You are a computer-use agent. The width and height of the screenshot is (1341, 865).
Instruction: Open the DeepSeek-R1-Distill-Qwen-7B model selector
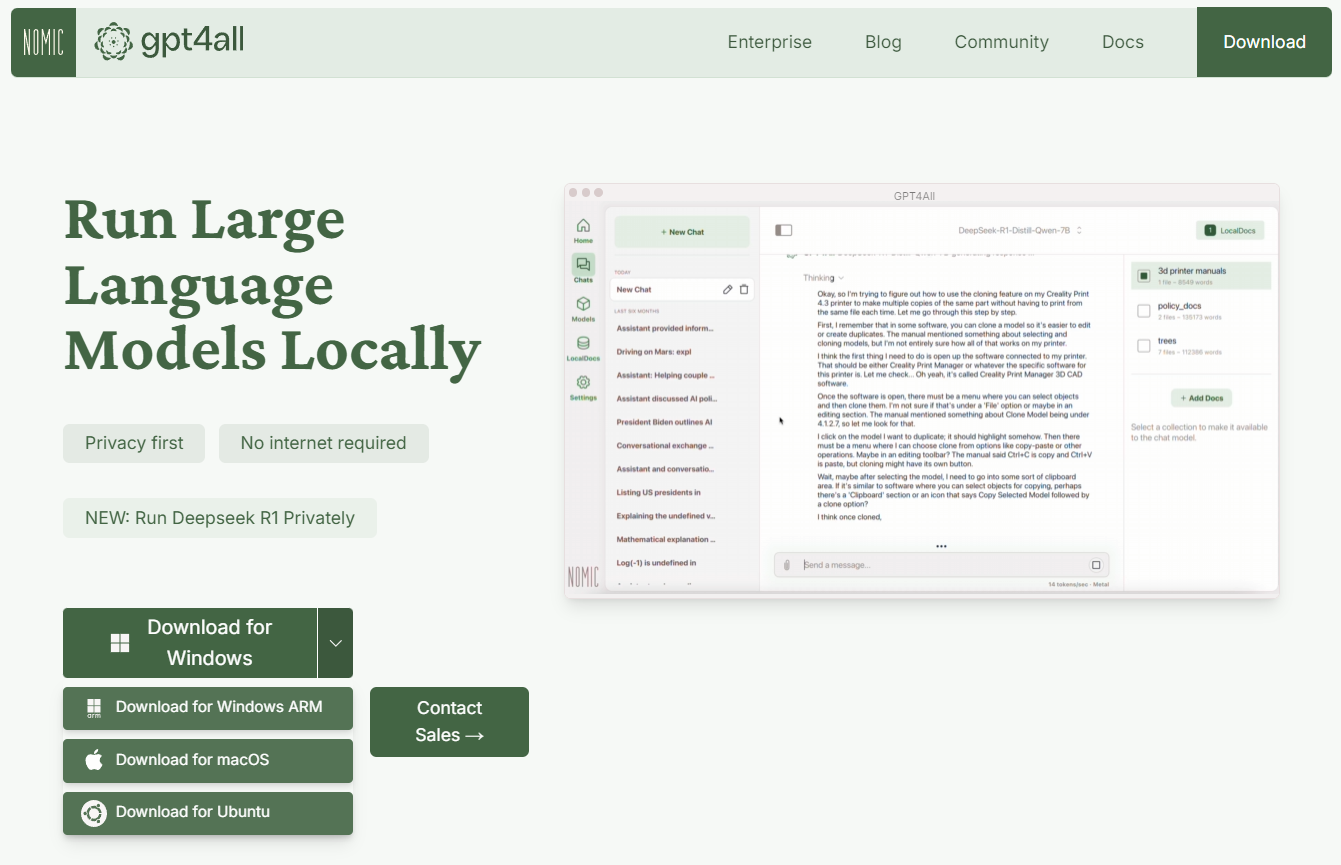tap(1020, 230)
